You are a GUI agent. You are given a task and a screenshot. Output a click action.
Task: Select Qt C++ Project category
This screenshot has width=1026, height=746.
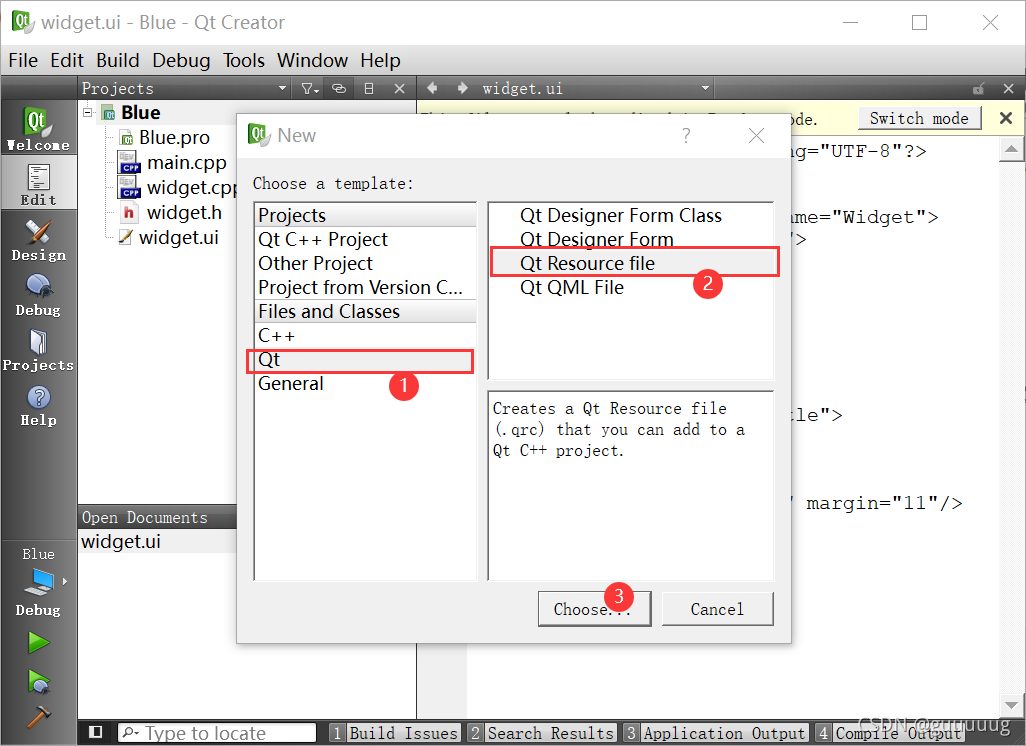[x=365, y=240]
